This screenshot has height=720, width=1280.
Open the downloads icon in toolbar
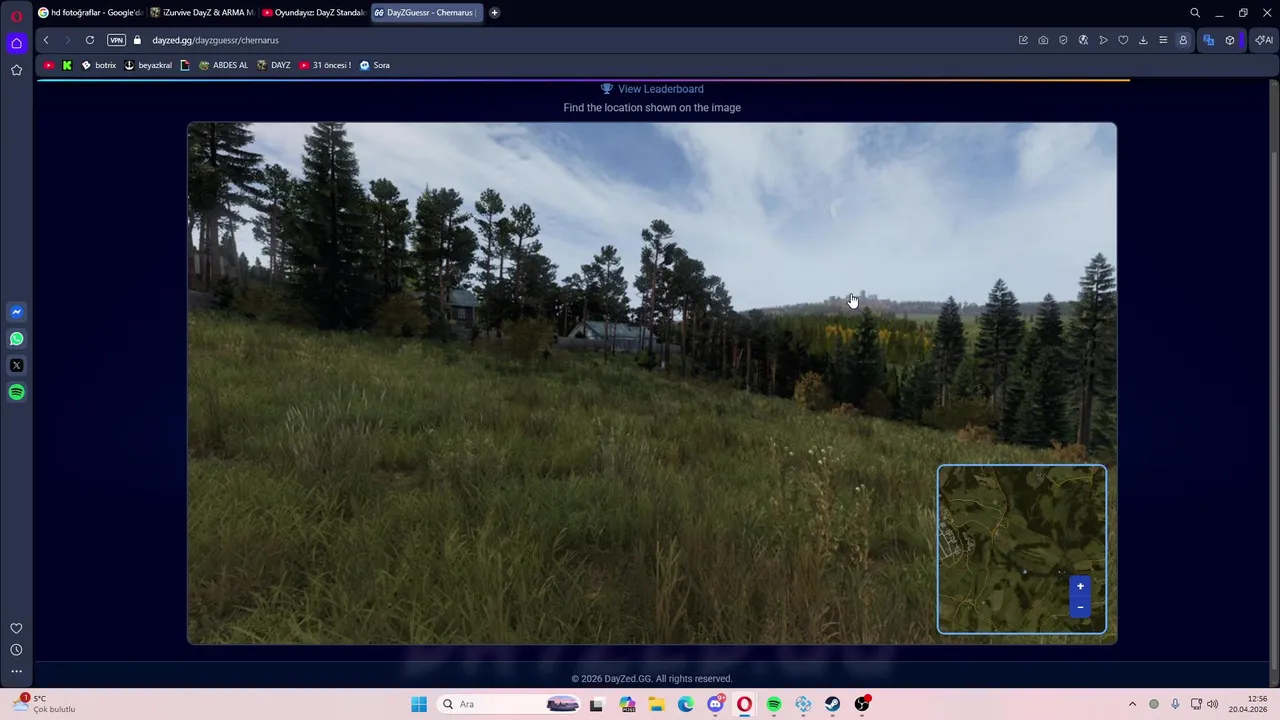tap(1143, 40)
